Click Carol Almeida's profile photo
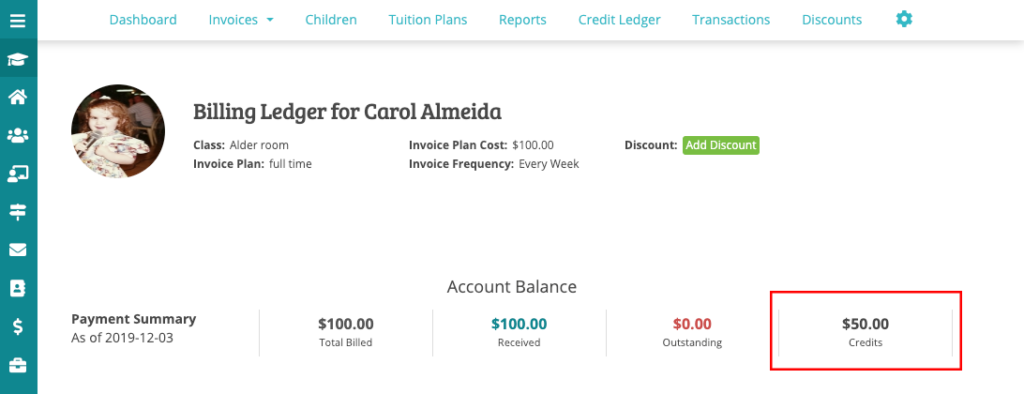Screen dimensions: 1024x394 coord(118,131)
